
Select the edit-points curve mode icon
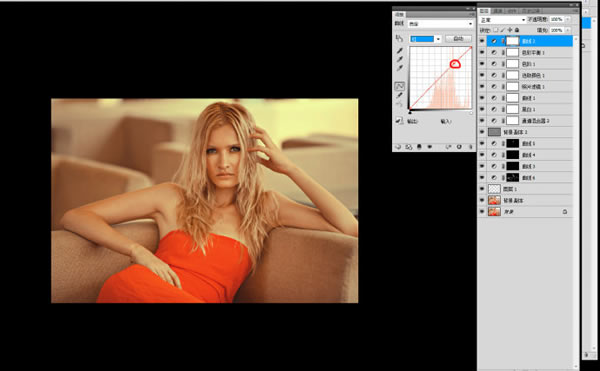[399, 86]
